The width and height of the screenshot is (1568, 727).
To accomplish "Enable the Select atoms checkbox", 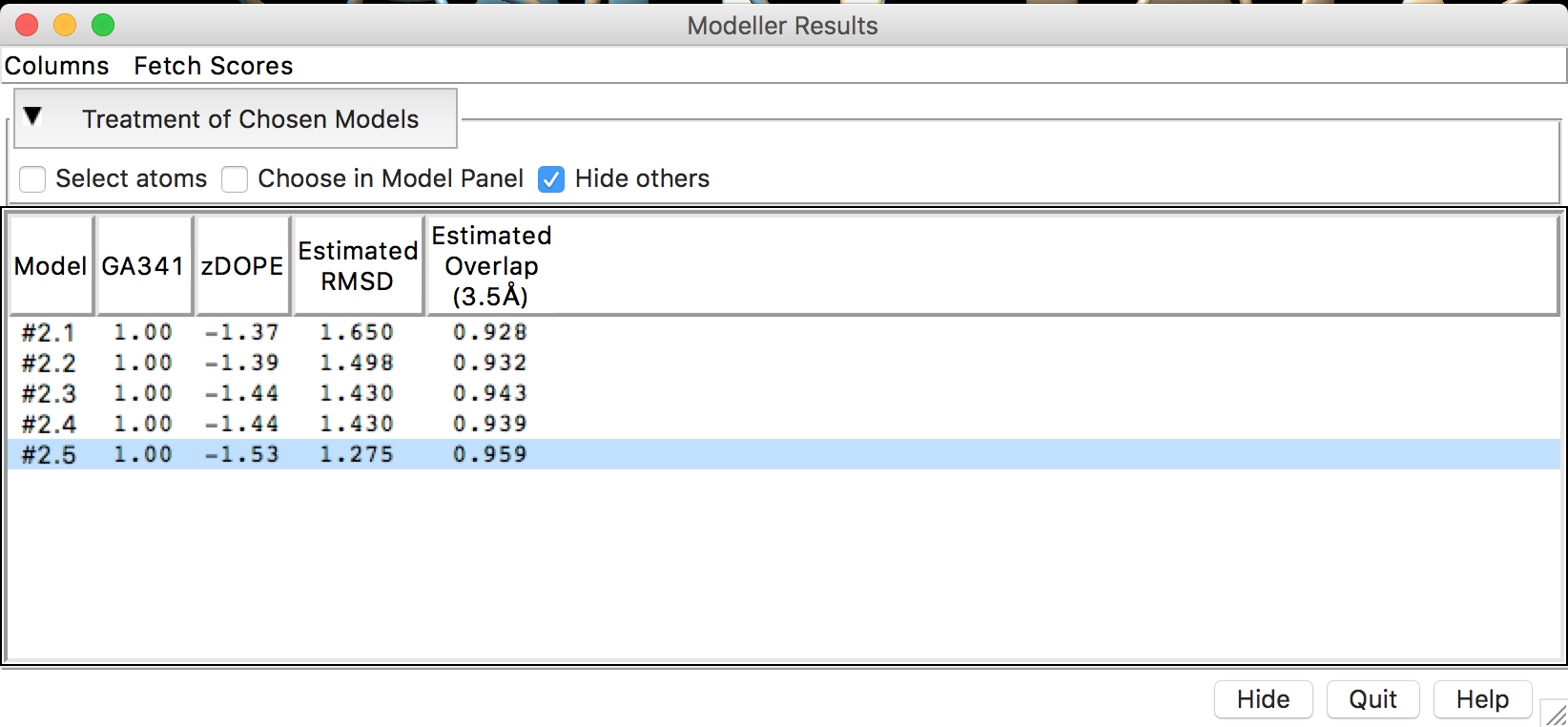I will [x=33, y=179].
